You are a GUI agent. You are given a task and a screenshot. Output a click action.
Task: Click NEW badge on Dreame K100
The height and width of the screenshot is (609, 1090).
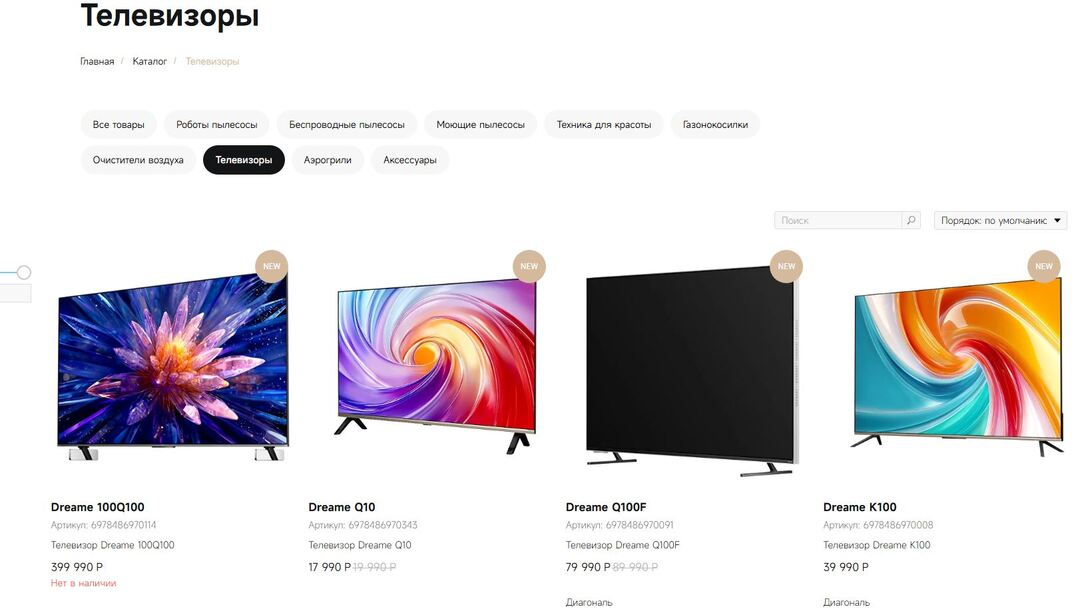click(1043, 266)
